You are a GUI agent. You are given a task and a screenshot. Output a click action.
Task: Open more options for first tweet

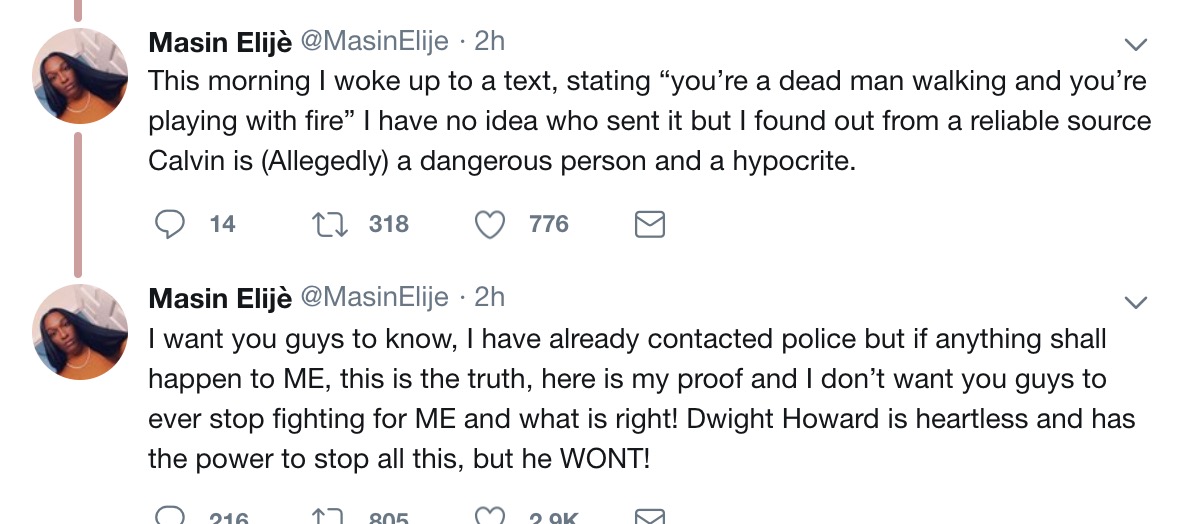1136,45
